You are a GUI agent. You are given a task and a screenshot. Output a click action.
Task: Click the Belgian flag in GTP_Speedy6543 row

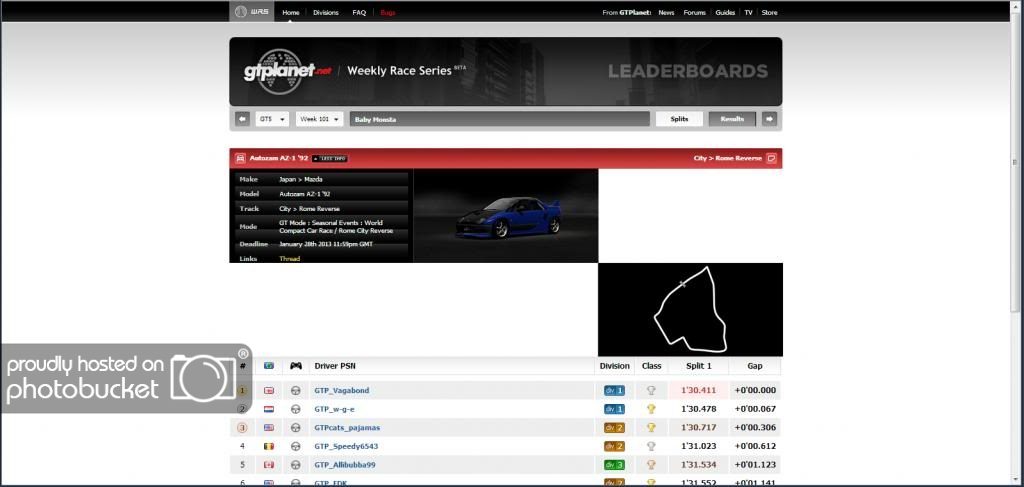point(268,446)
